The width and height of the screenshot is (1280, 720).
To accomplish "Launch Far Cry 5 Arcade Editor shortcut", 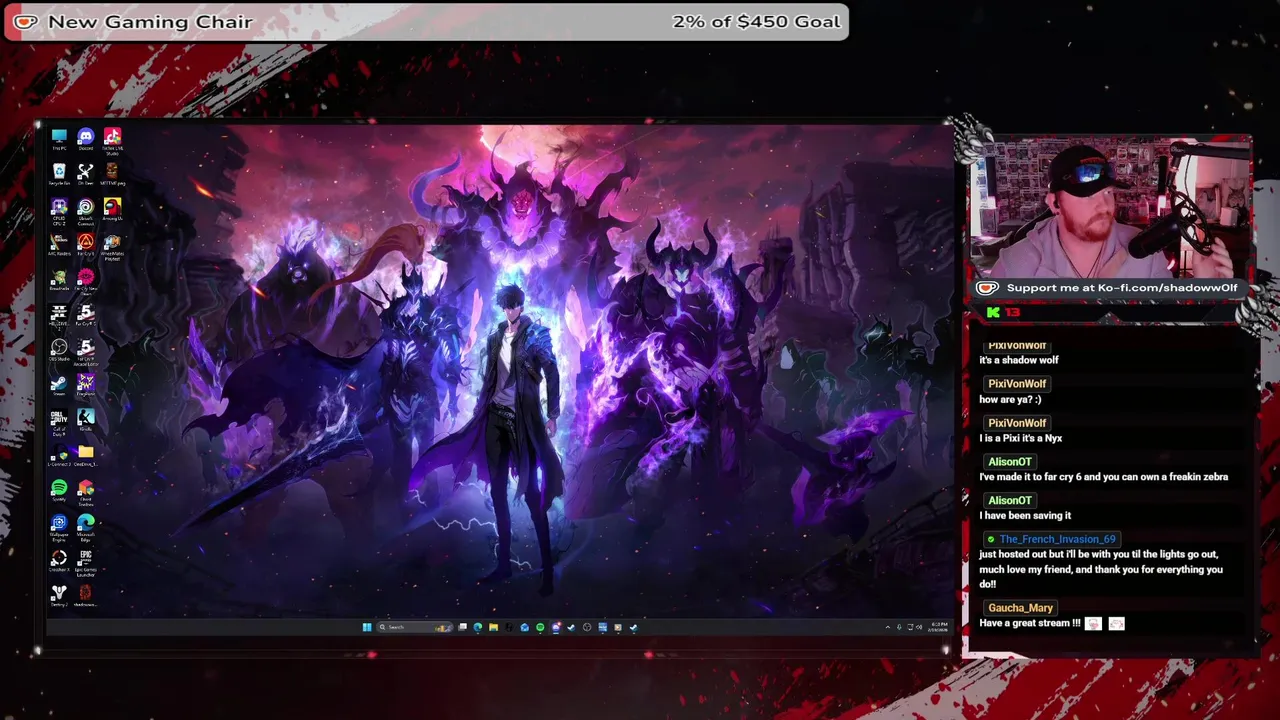I will pos(86,352).
